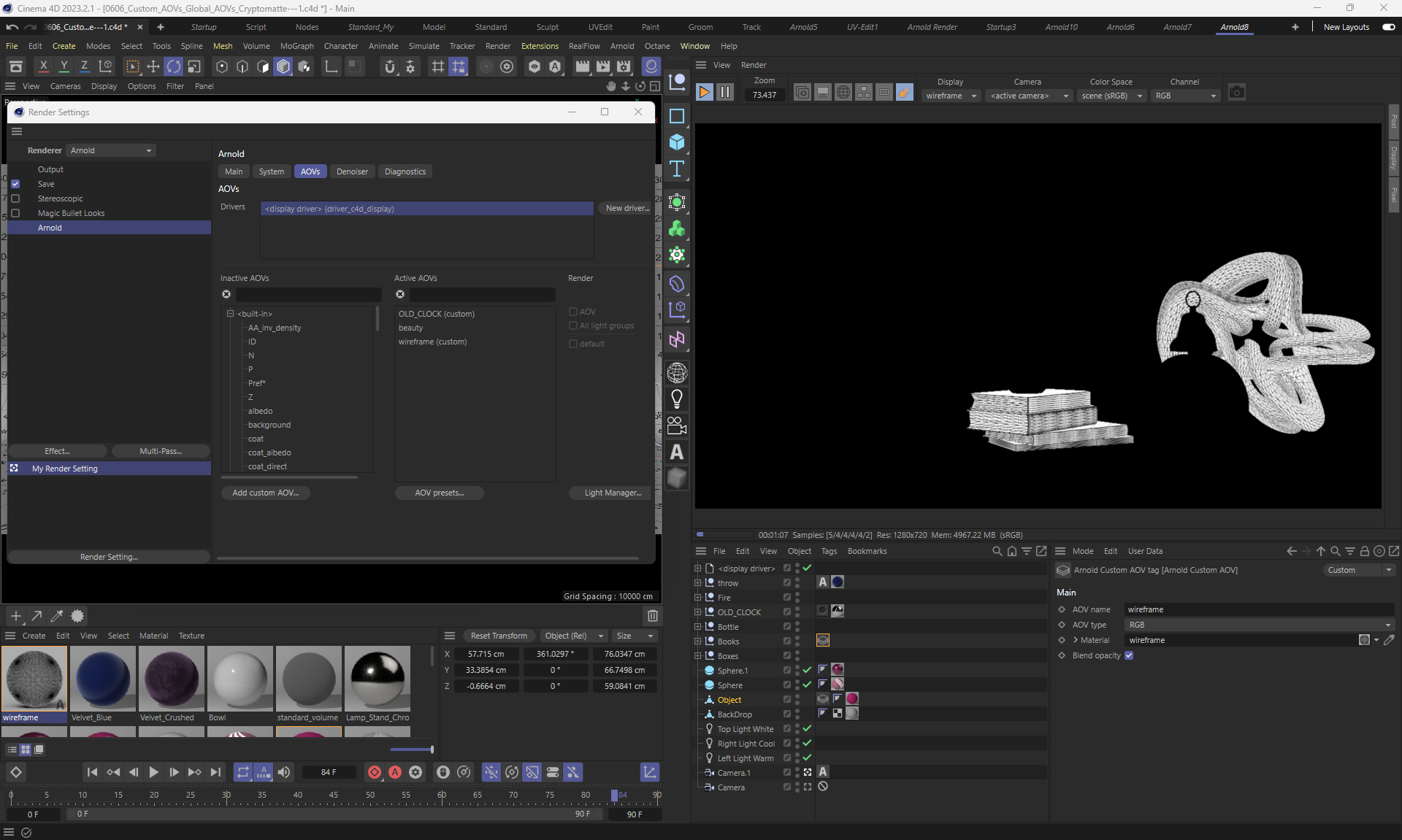This screenshot has height=840, width=1402.
Task: Click the camera object icon in sidebar
Action: (x=677, y=425)
